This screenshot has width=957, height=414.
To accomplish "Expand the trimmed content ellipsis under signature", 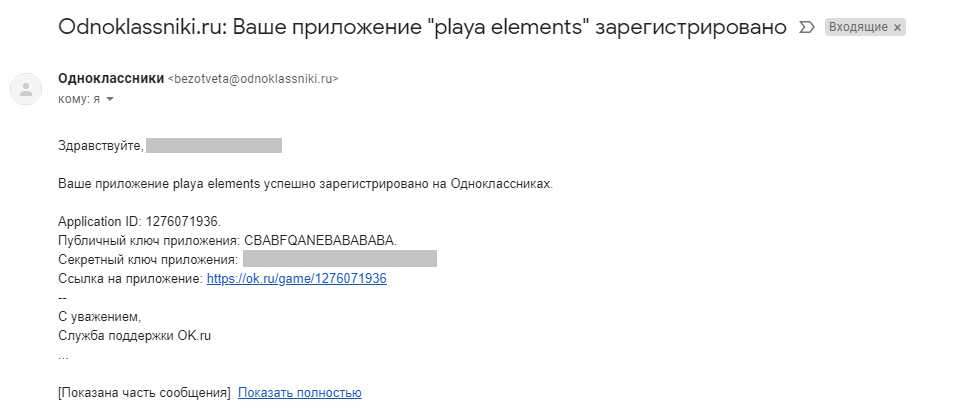I will pyautogui.click(x=63, y=355).
